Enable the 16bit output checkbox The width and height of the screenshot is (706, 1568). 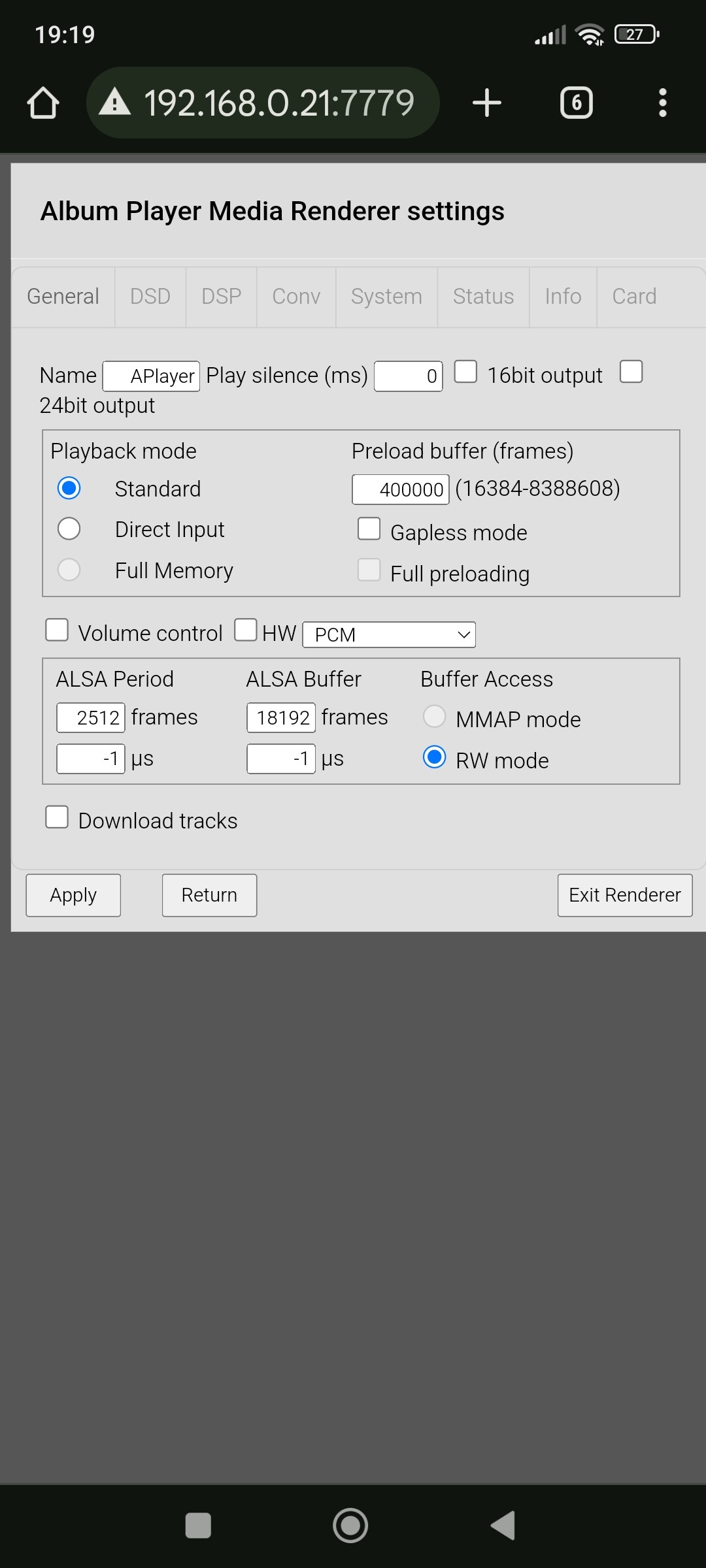[465, 372]
